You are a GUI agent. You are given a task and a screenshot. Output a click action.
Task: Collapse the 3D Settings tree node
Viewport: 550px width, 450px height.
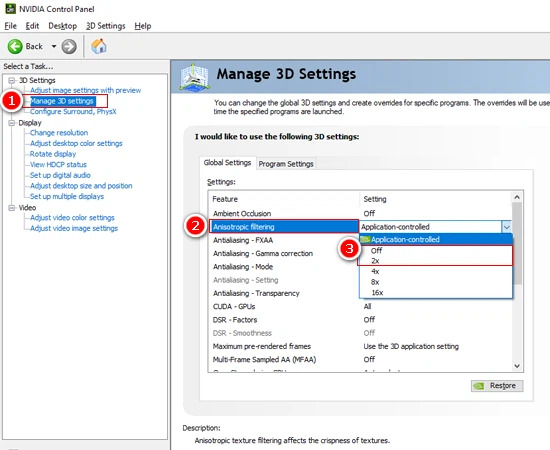[12, 80]
